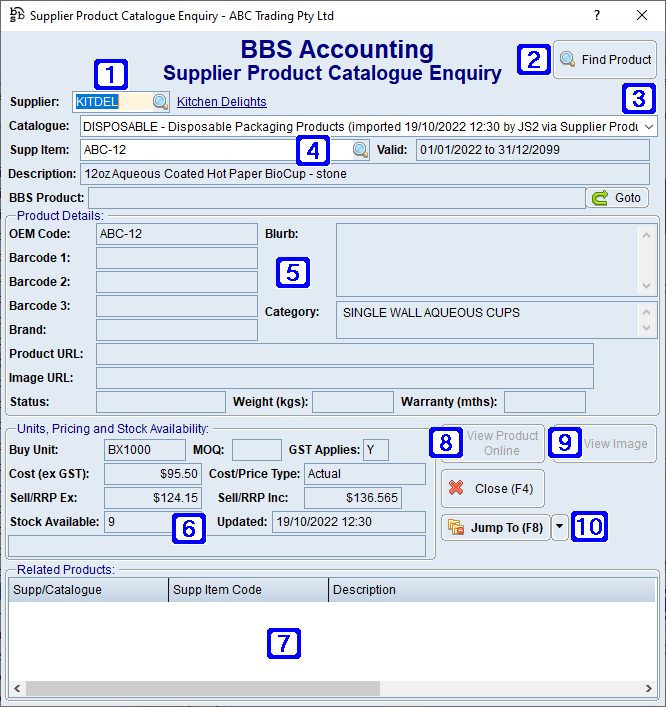Viewport: 666px width, 707px height.
Task: Click the help question mark in title bar
Action: pyautogui.click(x=597, y=16)
